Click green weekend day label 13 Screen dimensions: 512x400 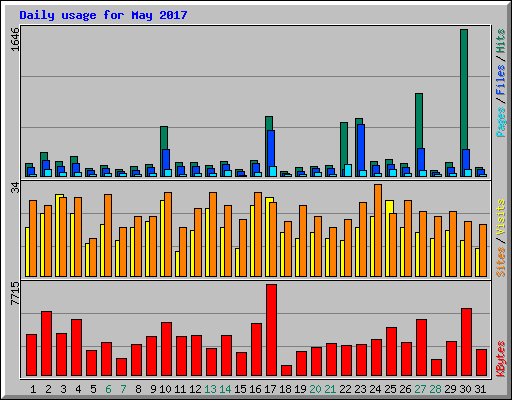[x=210, y=389]
